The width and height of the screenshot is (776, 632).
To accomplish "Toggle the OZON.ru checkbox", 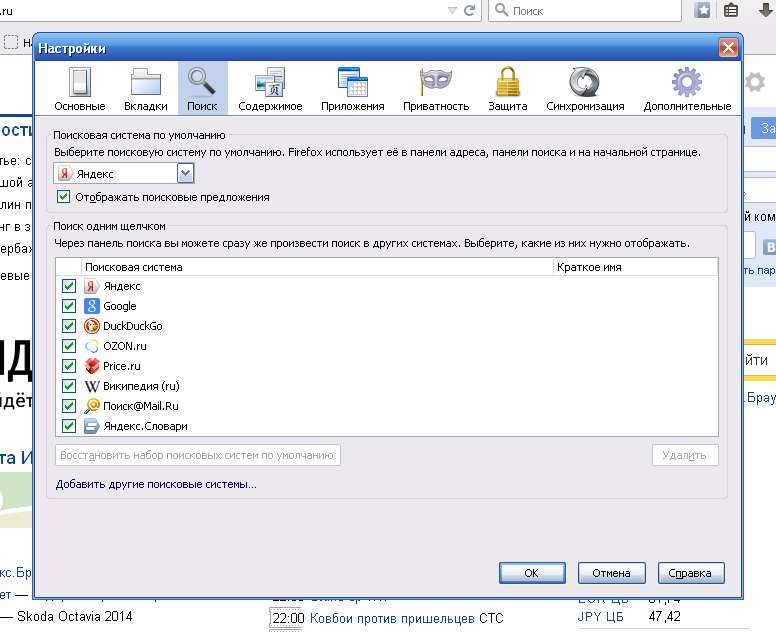I will coord(69,346).
